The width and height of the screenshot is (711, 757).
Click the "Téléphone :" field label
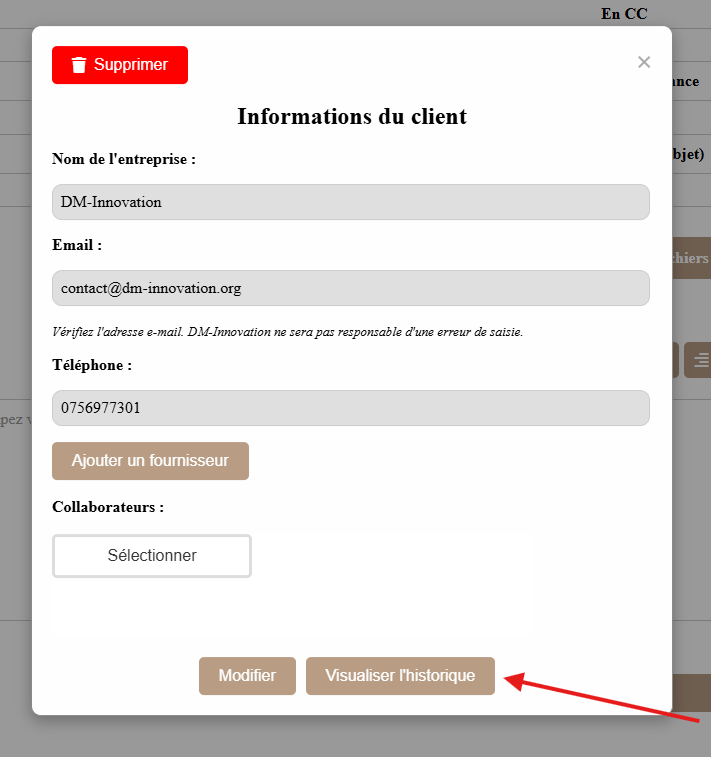point(92,365)
